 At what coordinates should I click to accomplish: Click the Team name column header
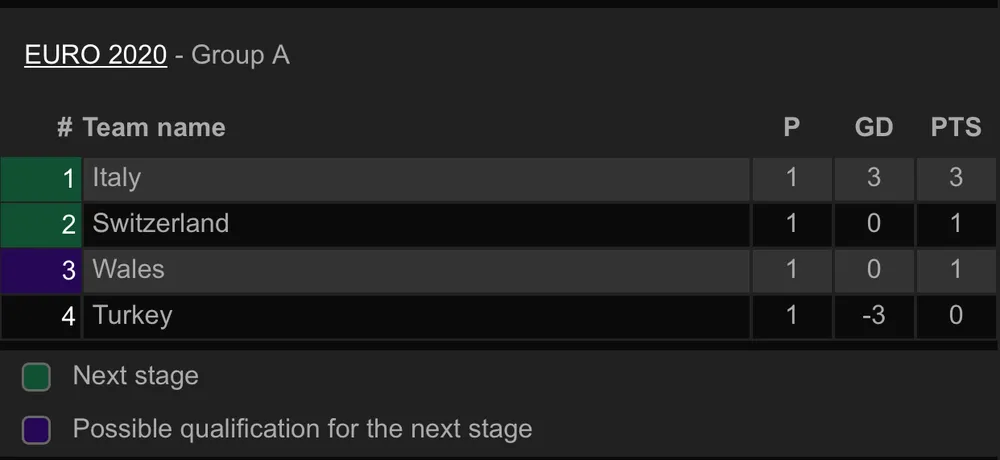pyautogui.click(x=154, y=128)
